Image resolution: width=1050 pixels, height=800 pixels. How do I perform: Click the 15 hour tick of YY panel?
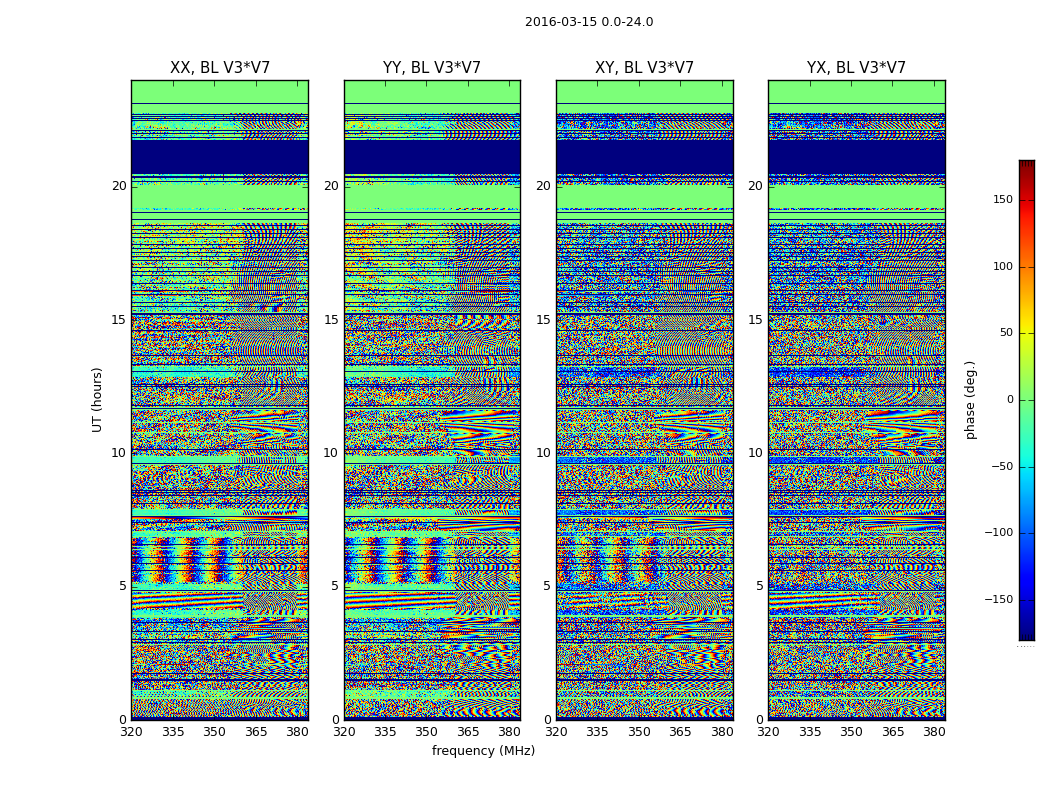pyautogui.click(x=331, y=320)
